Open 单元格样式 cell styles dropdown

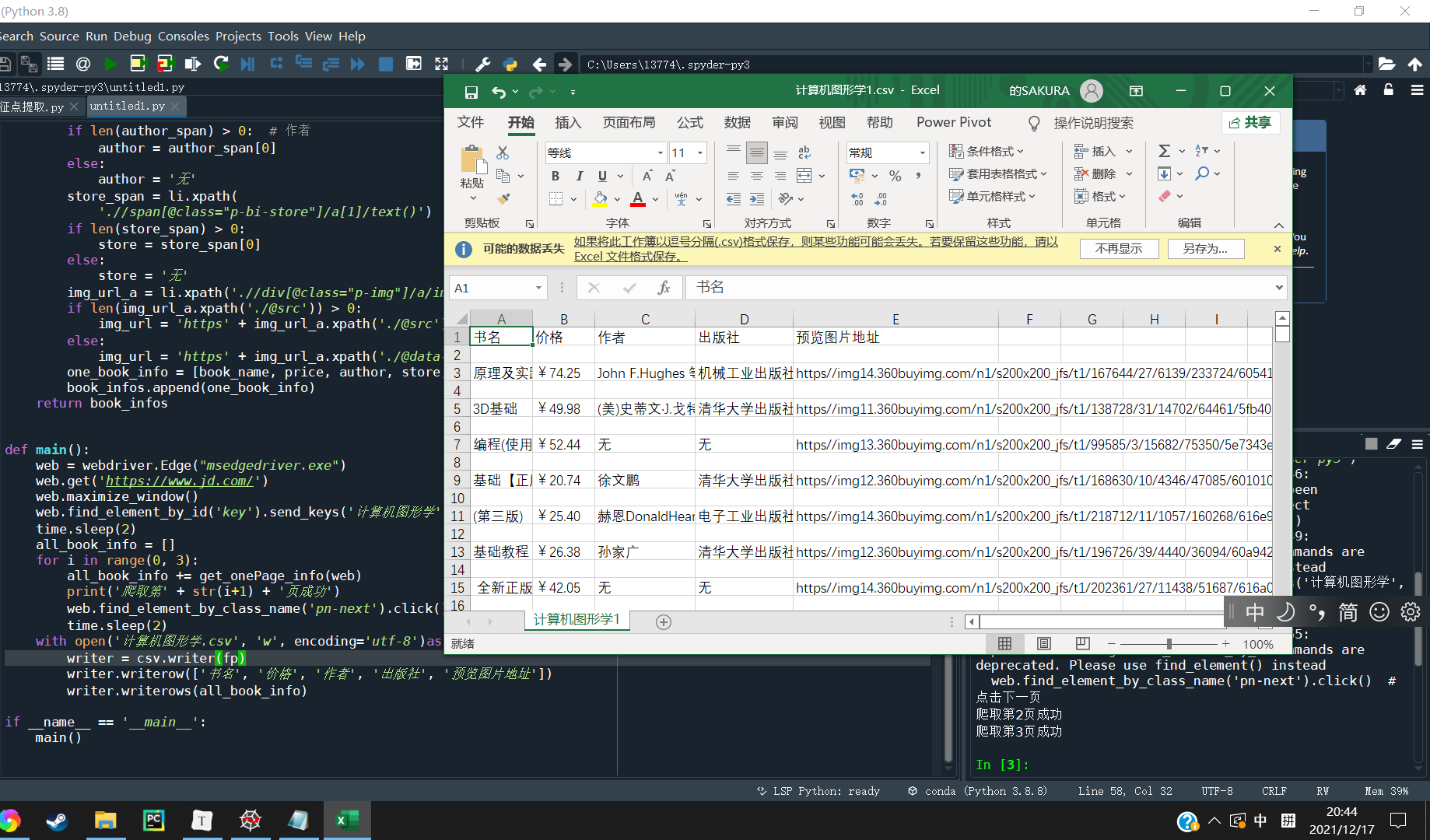point(993,196)
